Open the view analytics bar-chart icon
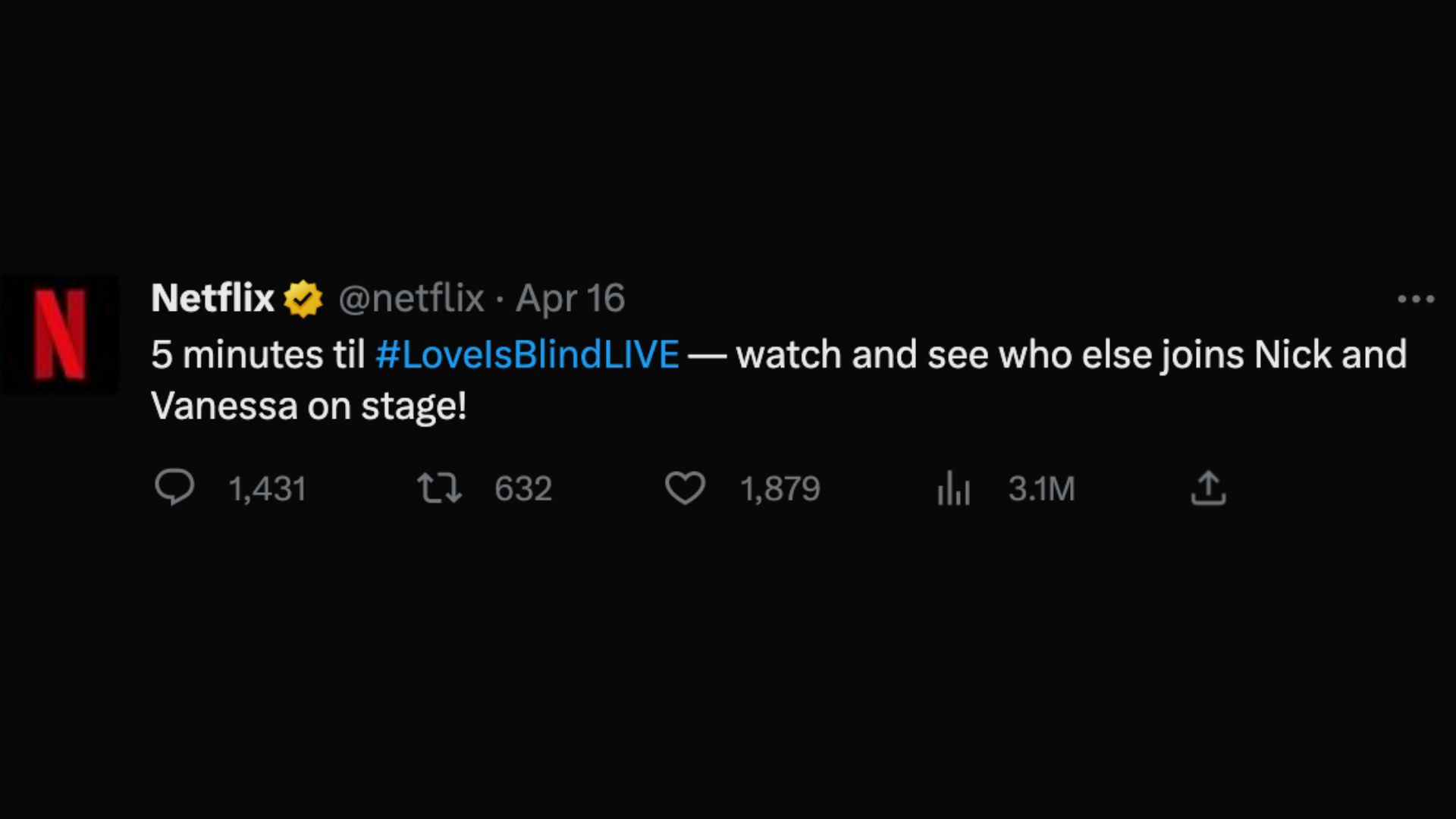This screenshot has height=819, width=1456. [953, 488]
